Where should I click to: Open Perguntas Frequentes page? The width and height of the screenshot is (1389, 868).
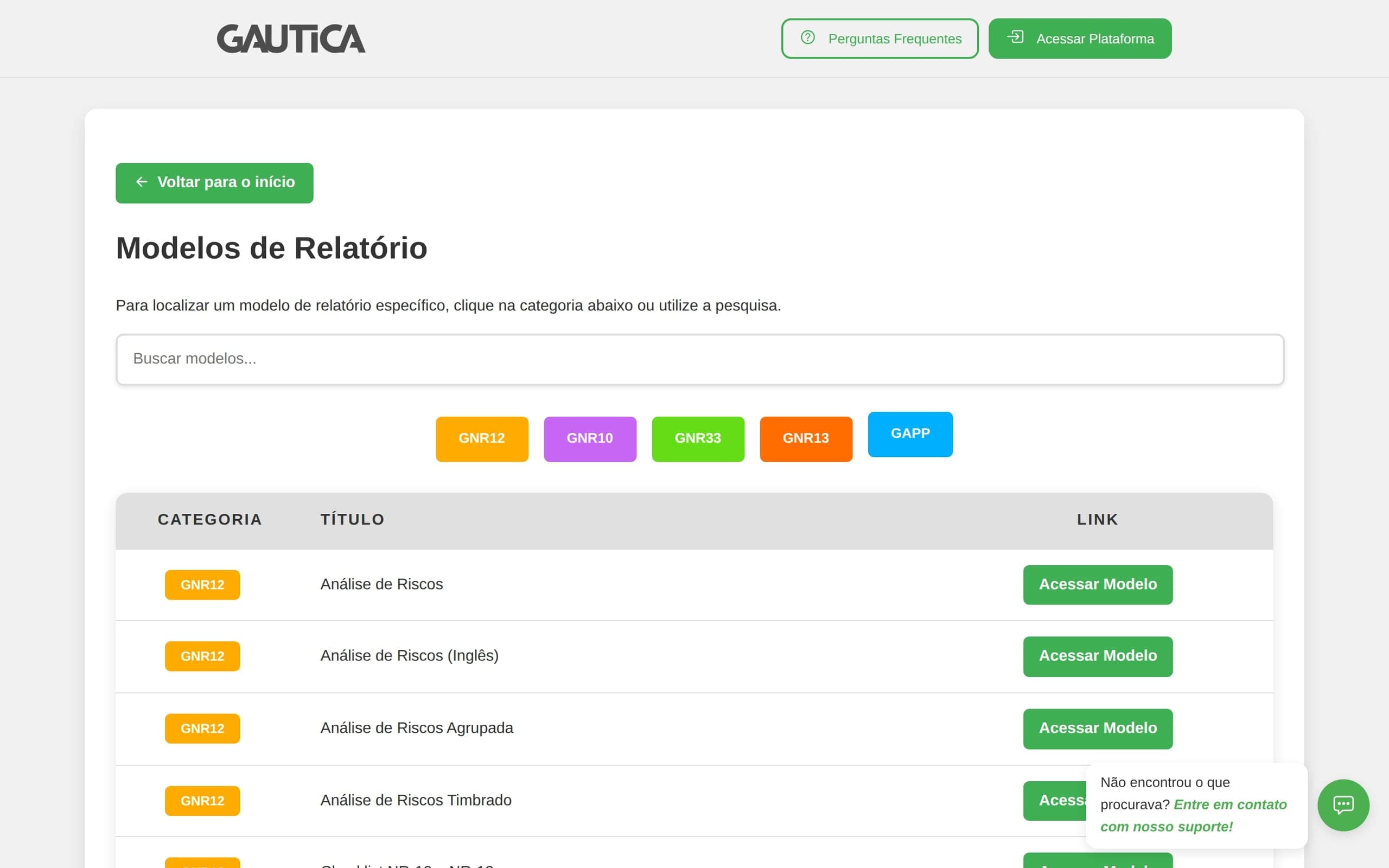[x=880, y=39]
